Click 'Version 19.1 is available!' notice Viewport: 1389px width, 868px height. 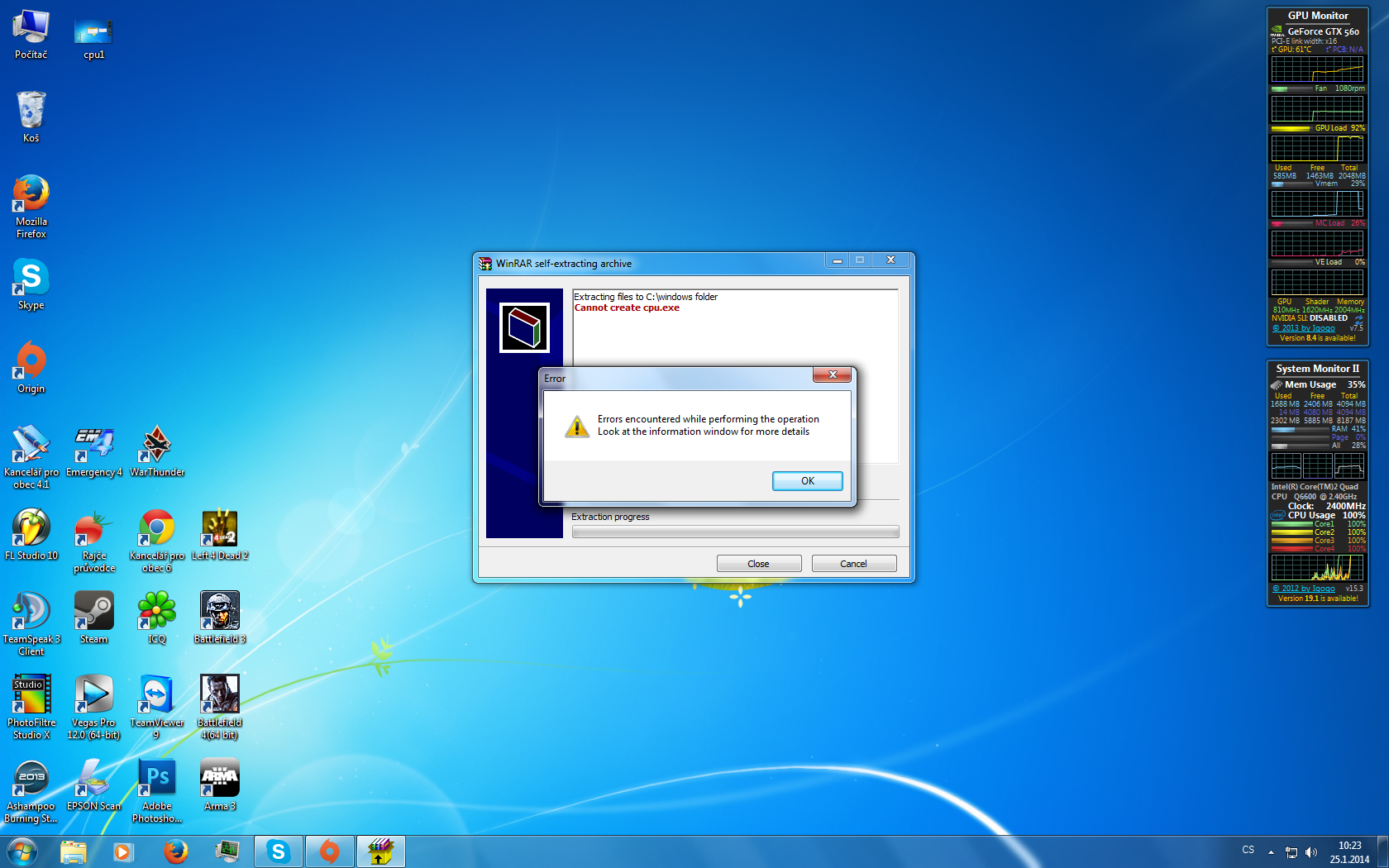[1318, 599]
